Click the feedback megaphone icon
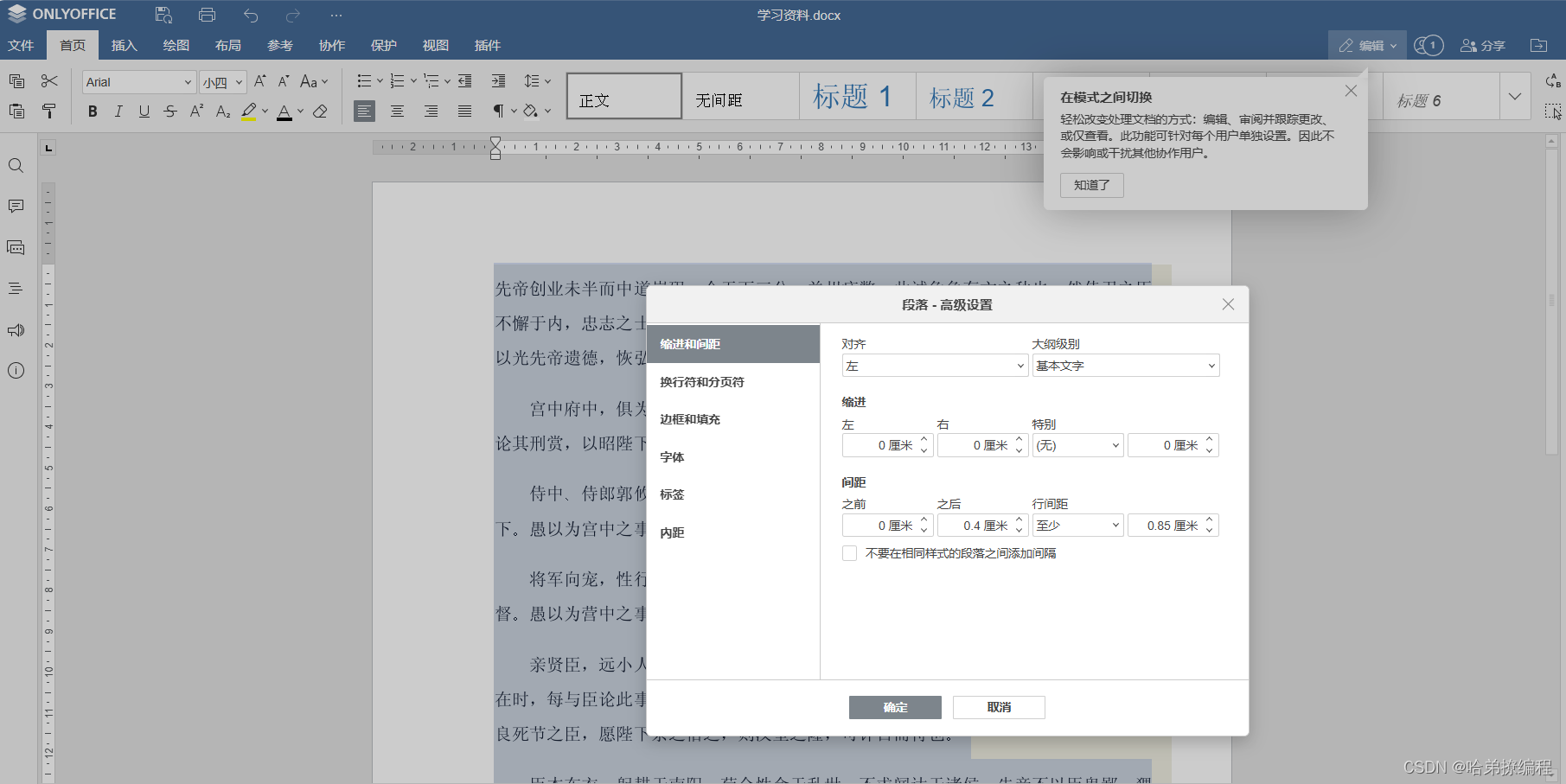 pos(16,330)
